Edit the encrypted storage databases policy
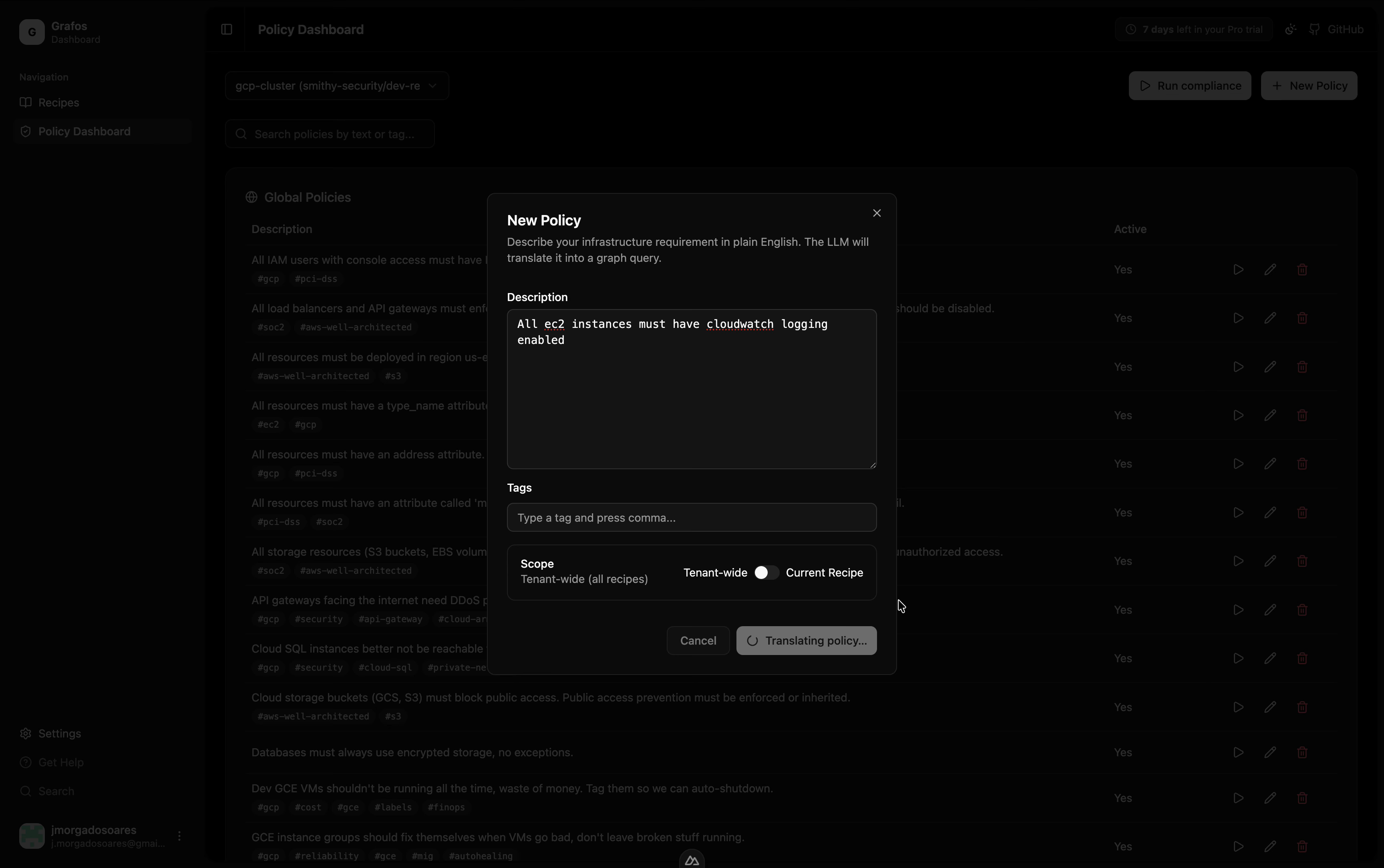This screenshot has height=868, width=1384. pos(1271,752)
